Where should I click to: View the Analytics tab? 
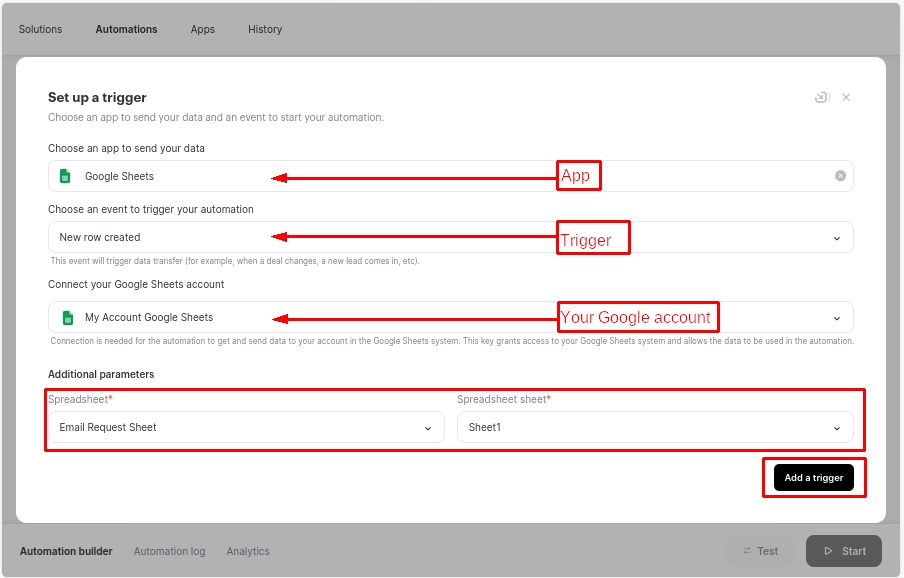(x=248, y=551)
